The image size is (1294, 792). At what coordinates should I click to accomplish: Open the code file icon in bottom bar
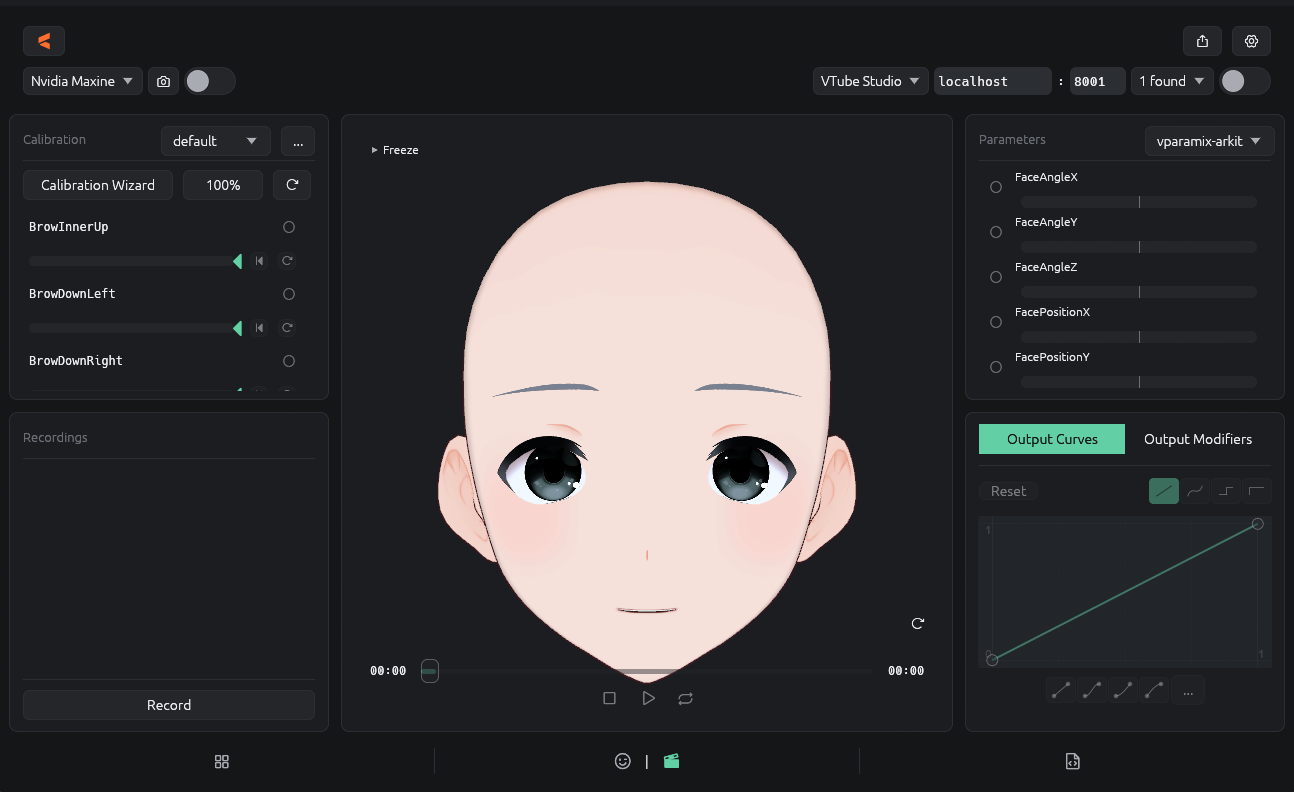pyautogui.click(x=1072, y=761)
